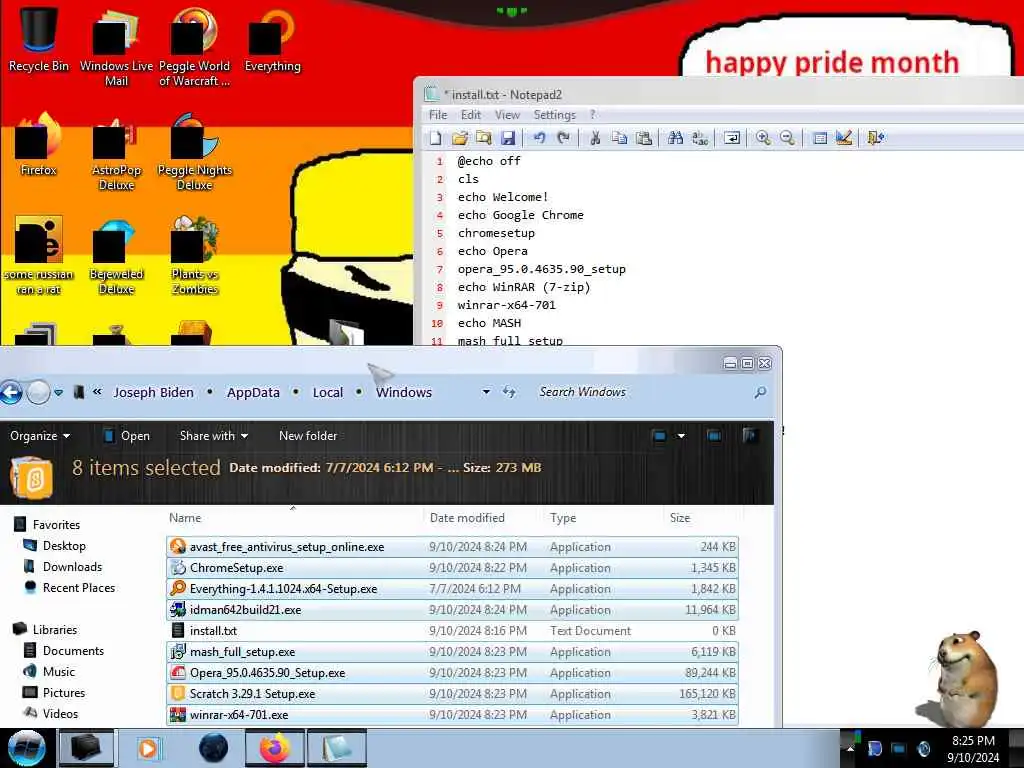The image size is (1024, 768).
Task: Click Desktop under Favorites
Action: click(x=55, y=546)
